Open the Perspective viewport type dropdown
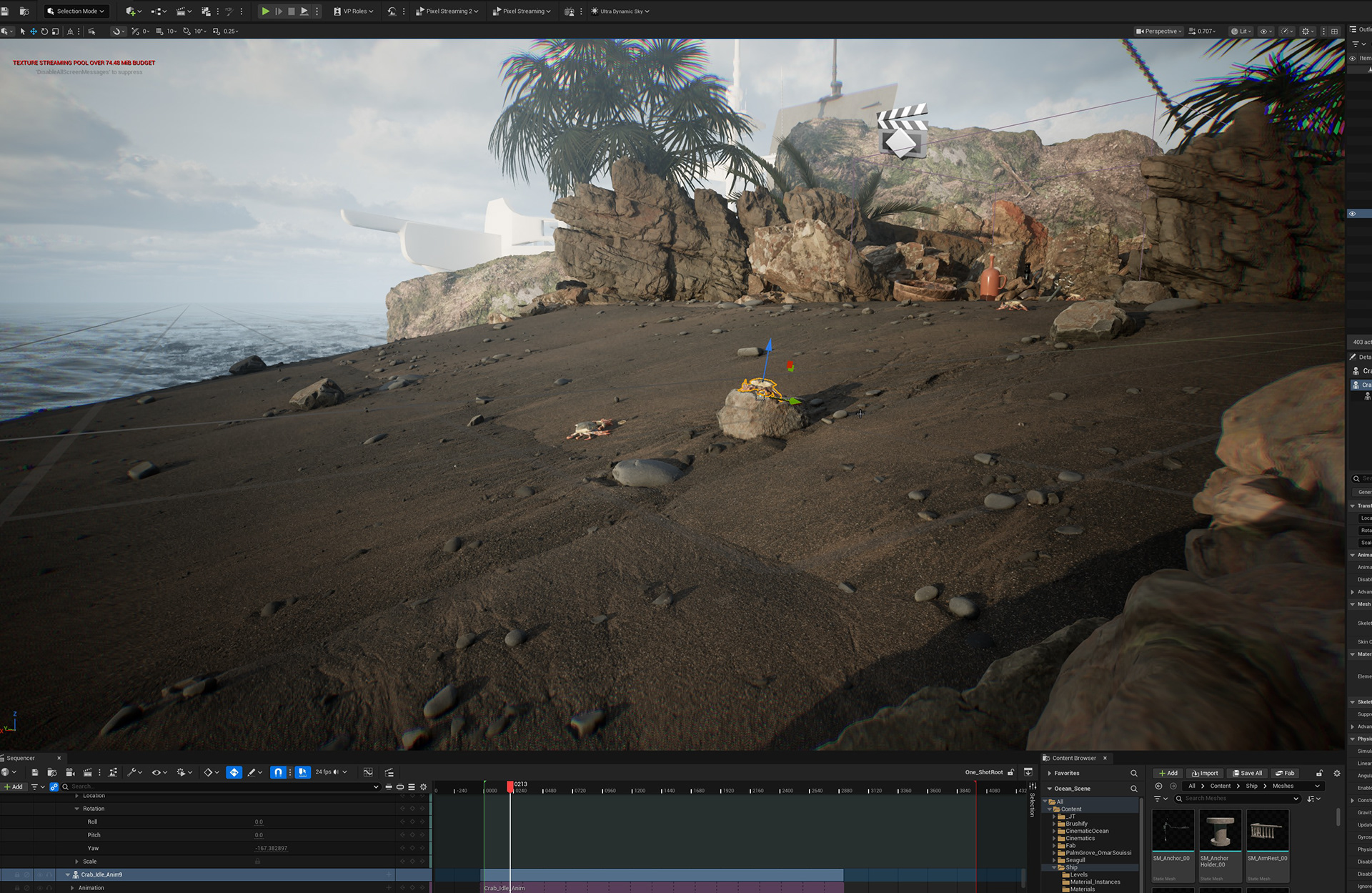 coord(1158,31)
